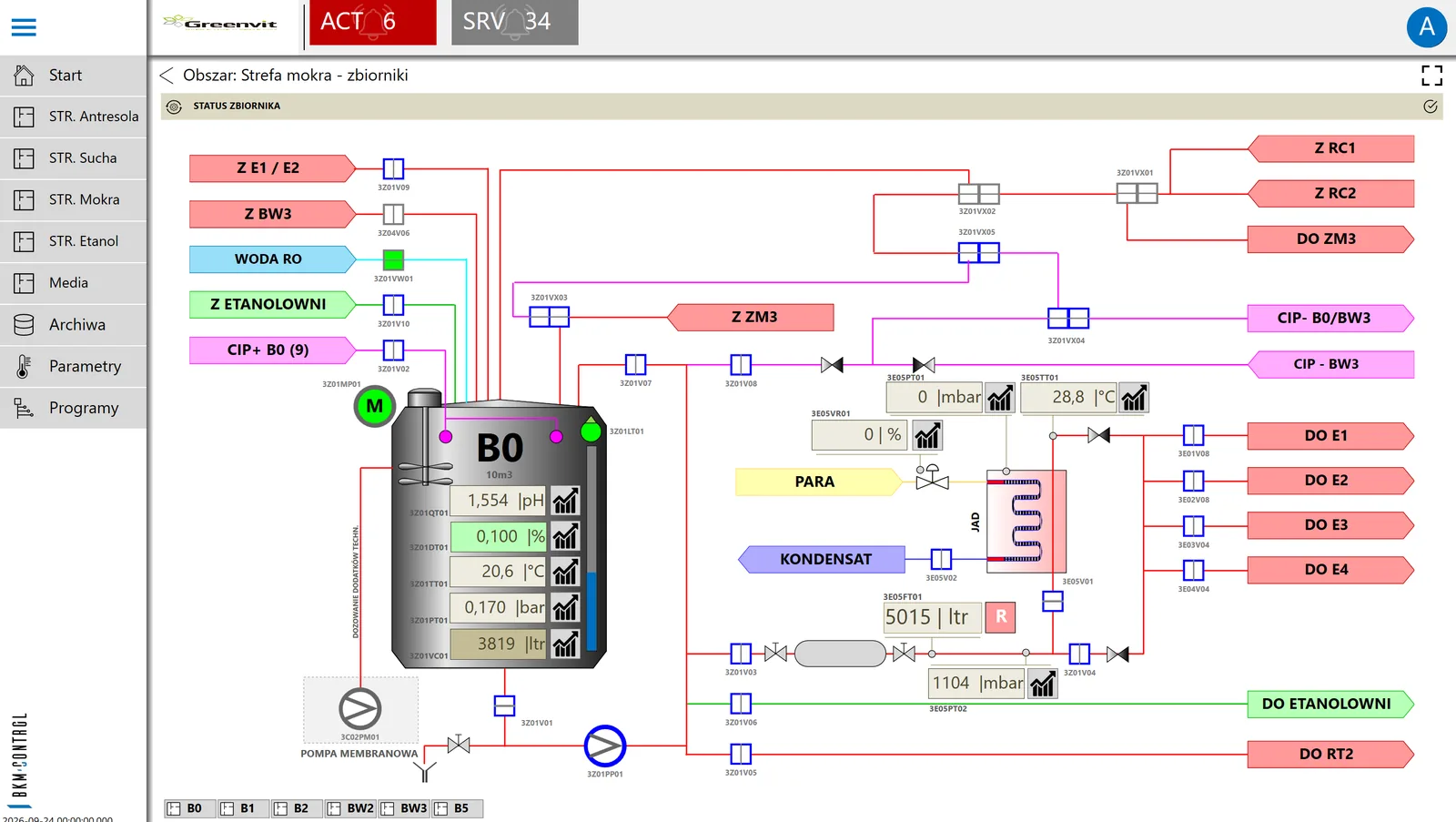Open tank temperature 20,6 °C trend chart
This screenshot has height=822, width=1456.
tap(565, 572)
